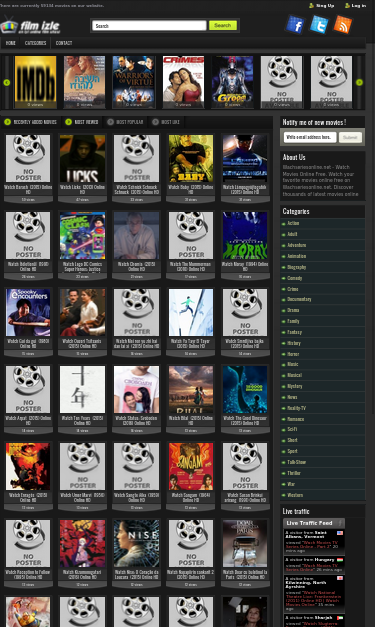Open the Bilal movie poster
This screenshot has height=627, width=375.
click(191, 389)
